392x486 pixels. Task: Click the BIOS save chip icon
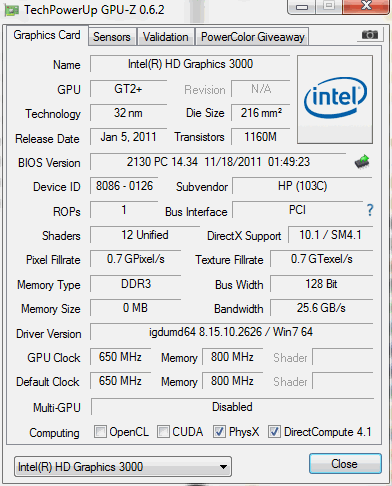coord(362,162)
